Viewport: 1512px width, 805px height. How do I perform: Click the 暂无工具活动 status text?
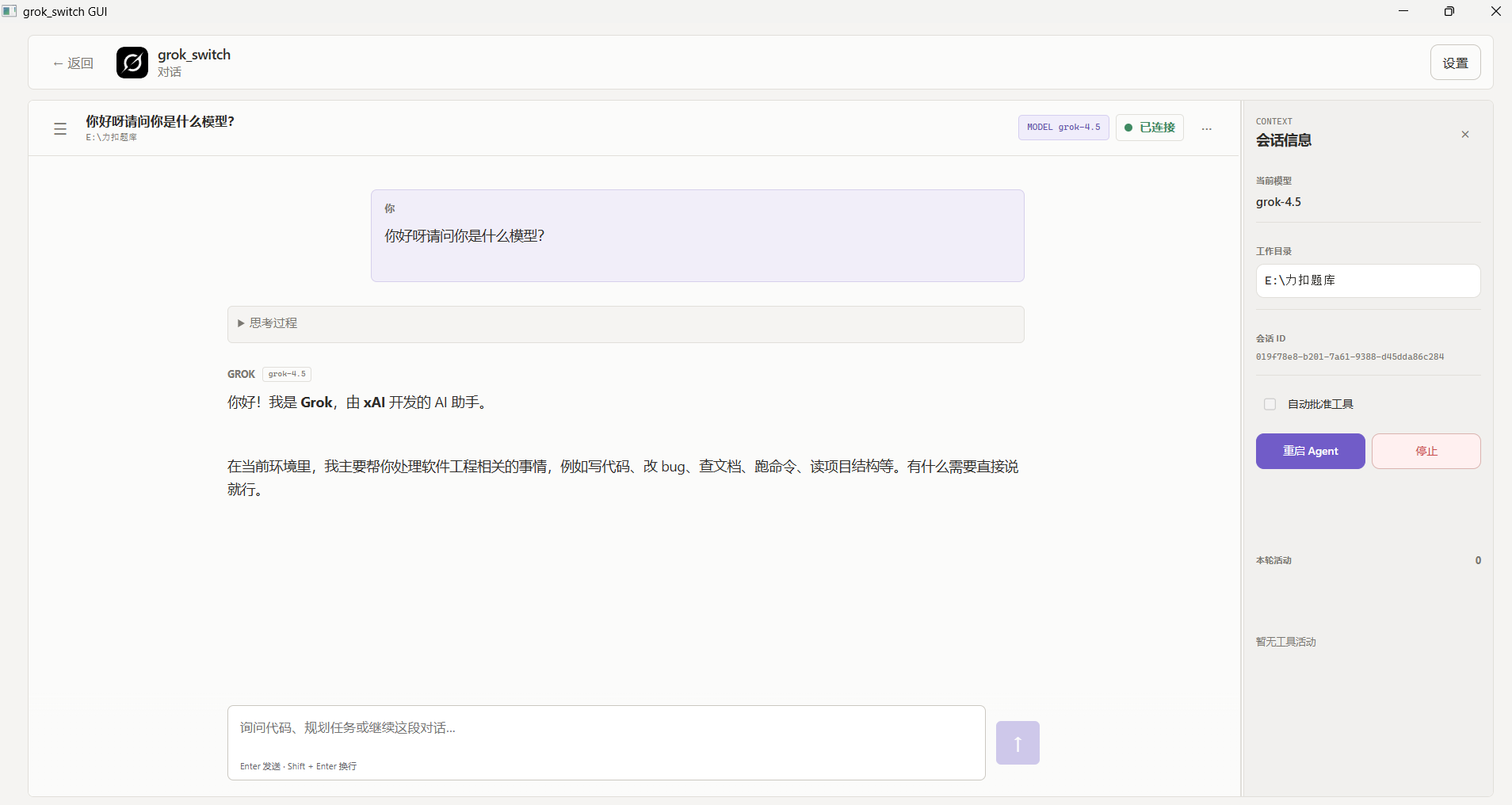point(1285,642)
